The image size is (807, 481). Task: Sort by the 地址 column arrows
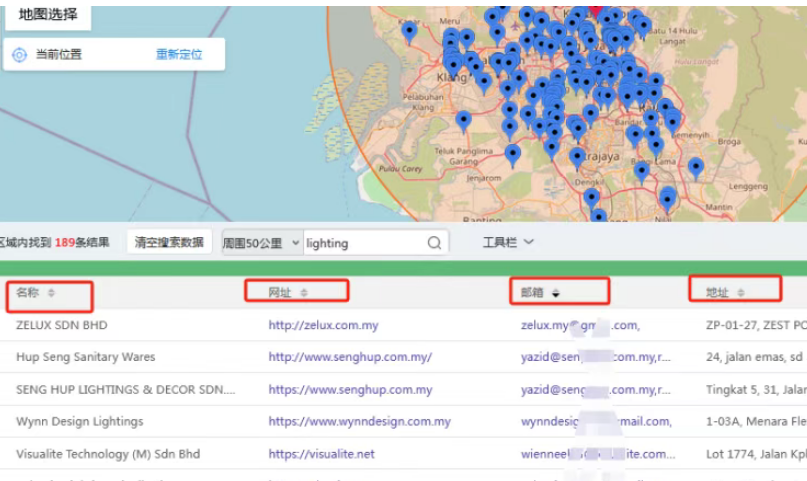coord(740,293)
